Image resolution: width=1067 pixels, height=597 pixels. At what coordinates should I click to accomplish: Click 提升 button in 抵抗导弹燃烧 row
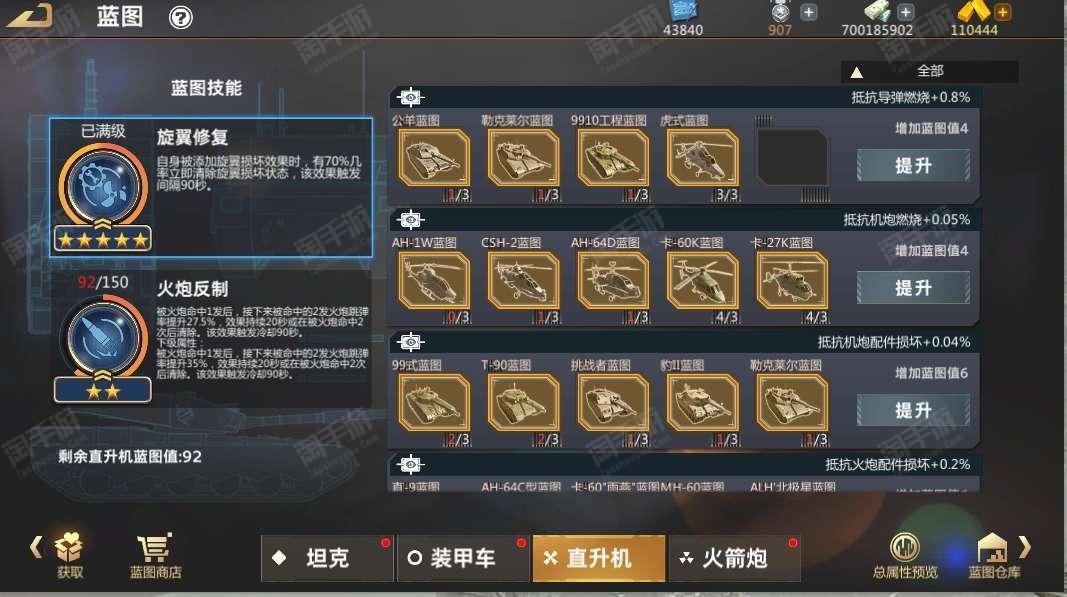(x=913, y=165)
